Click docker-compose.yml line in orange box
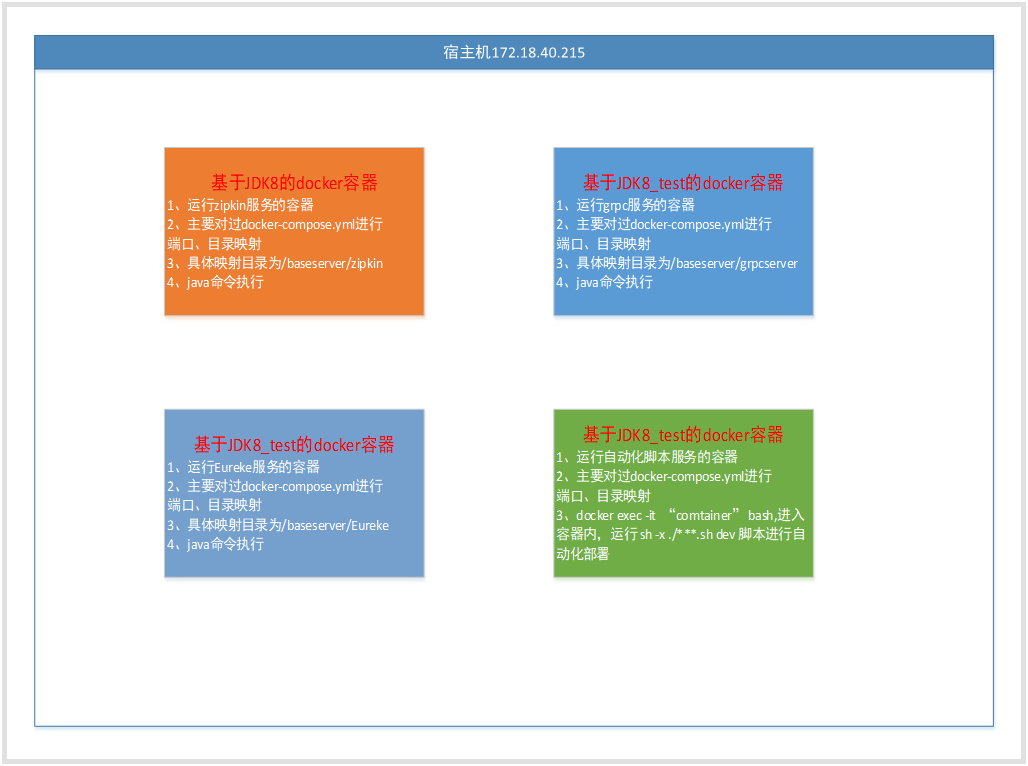 (275, 224)
